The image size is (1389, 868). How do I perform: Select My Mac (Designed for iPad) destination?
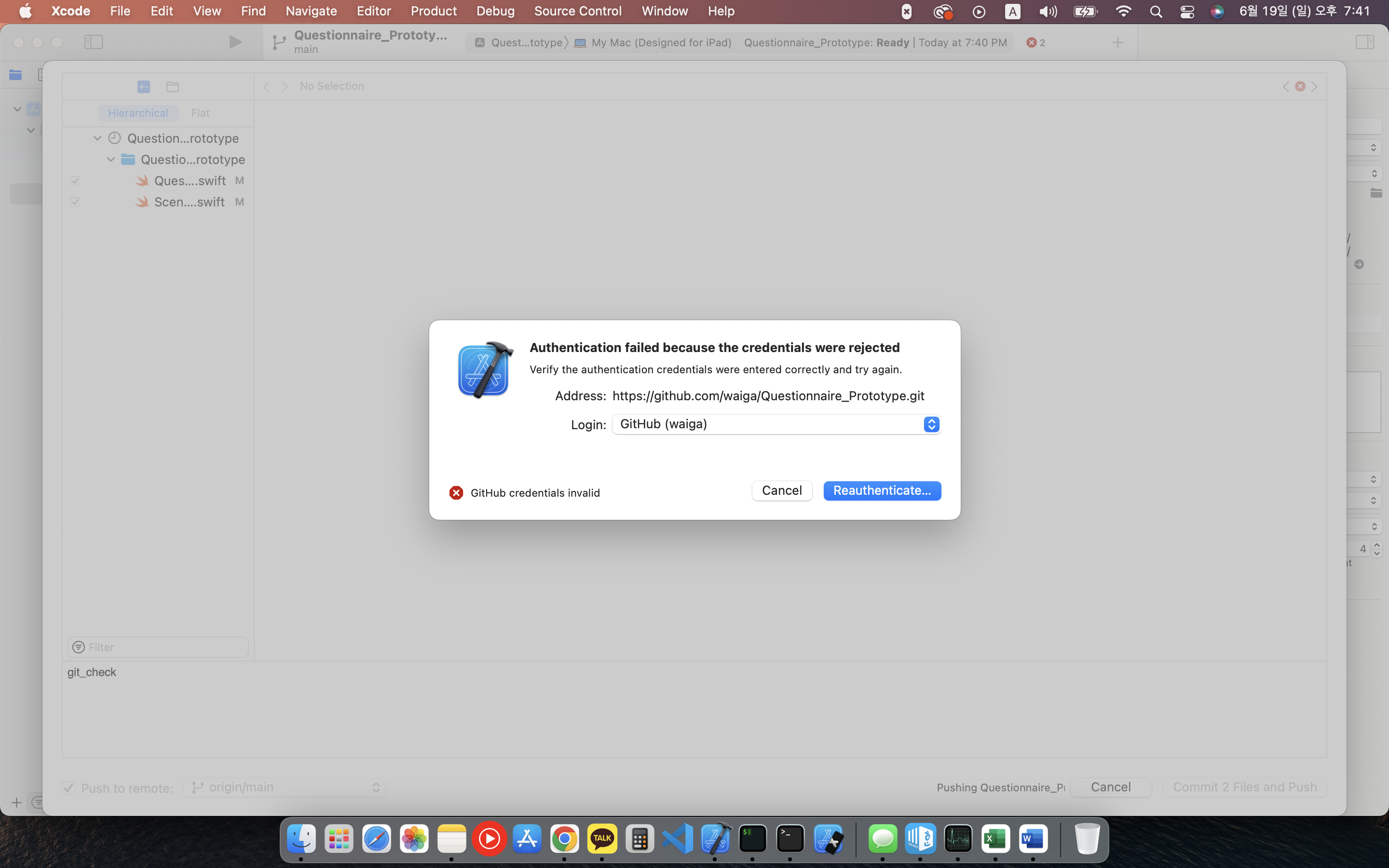tap(653, 42)
